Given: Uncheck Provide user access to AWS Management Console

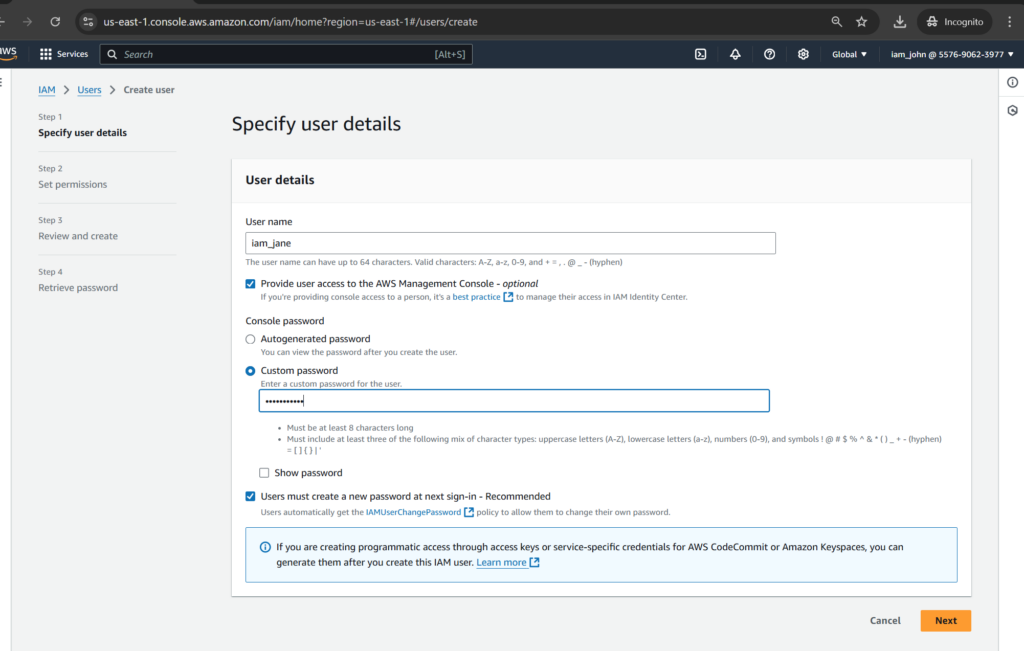Looking at the screenshot, I should pyautogui.click(x=251, y=284).
